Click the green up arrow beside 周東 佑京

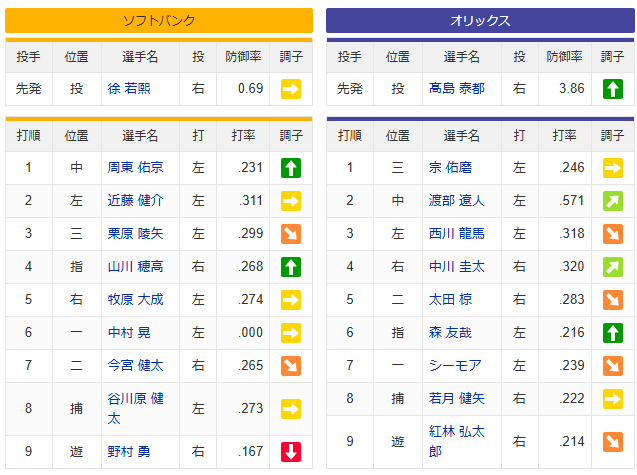(x=291, y=168)
